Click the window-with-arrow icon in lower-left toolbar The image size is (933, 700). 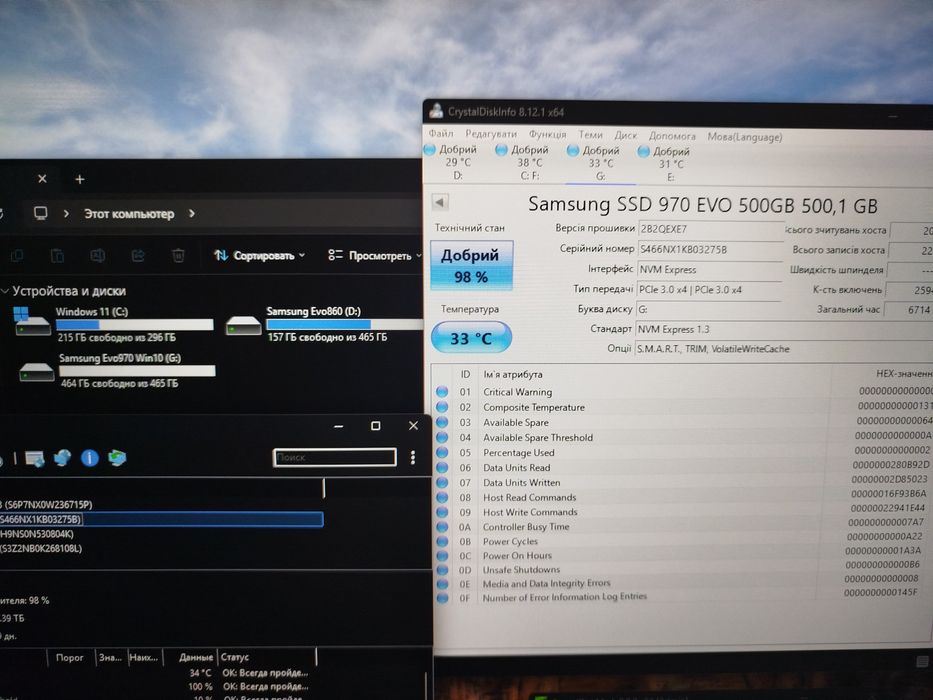[x=35, y=458]
